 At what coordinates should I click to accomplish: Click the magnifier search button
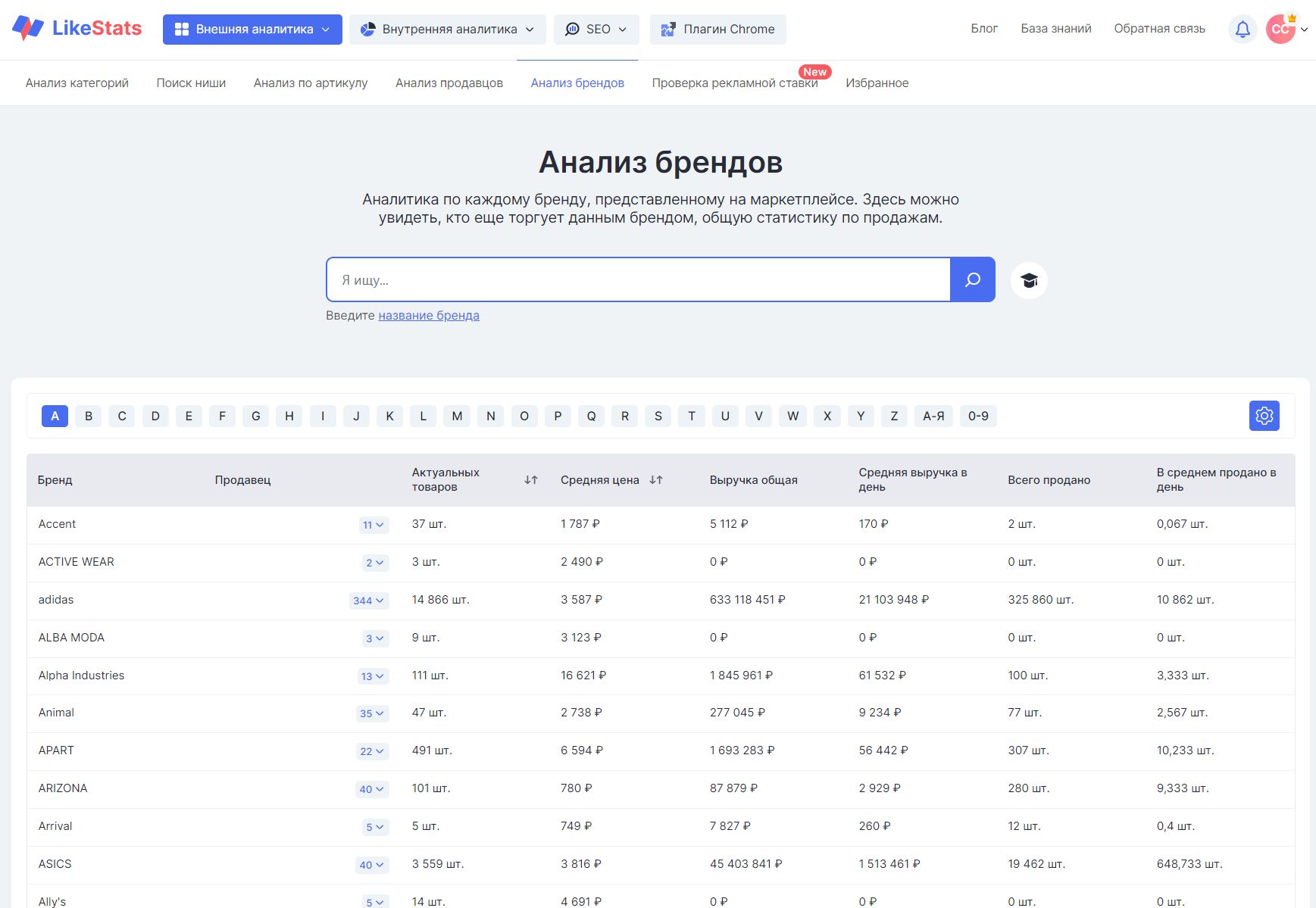coord(972,280)
